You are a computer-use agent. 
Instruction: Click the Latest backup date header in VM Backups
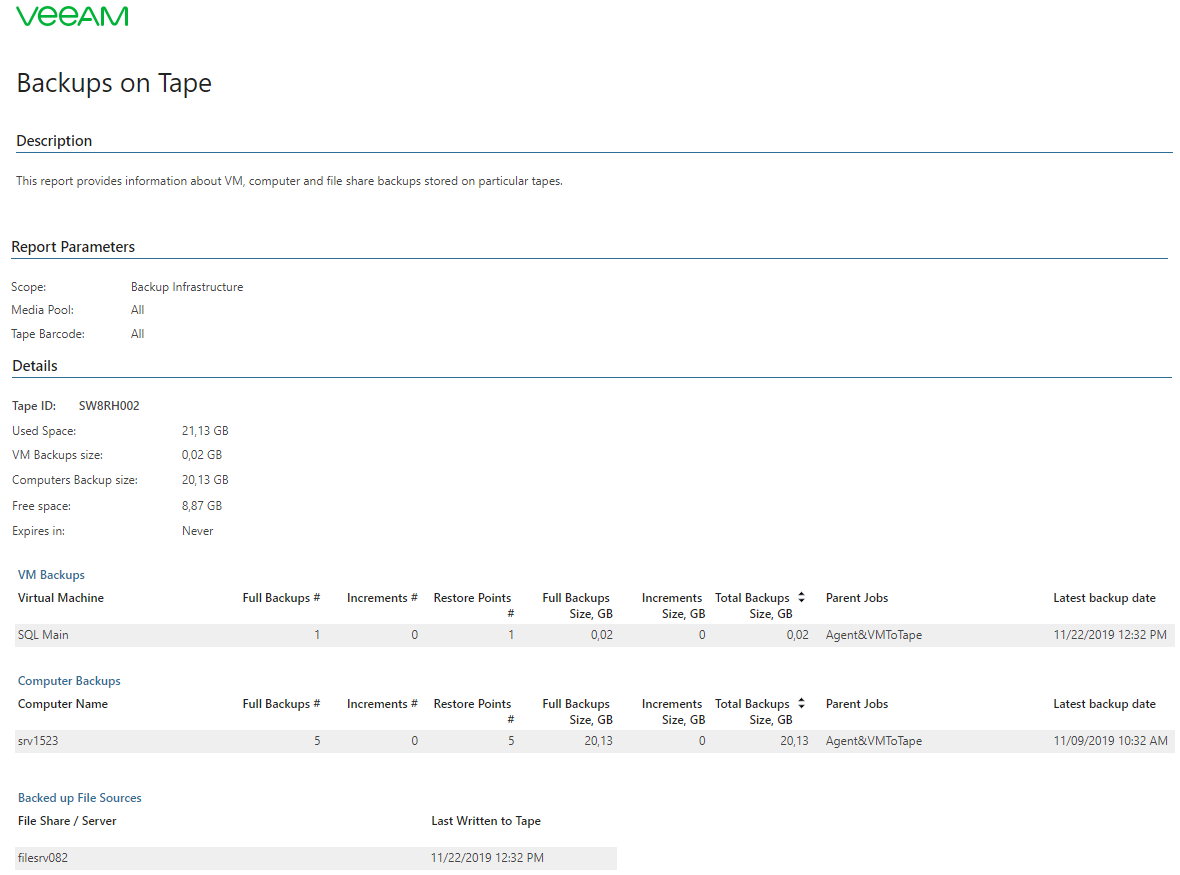pyautogui.click(x=1104, y=598)
